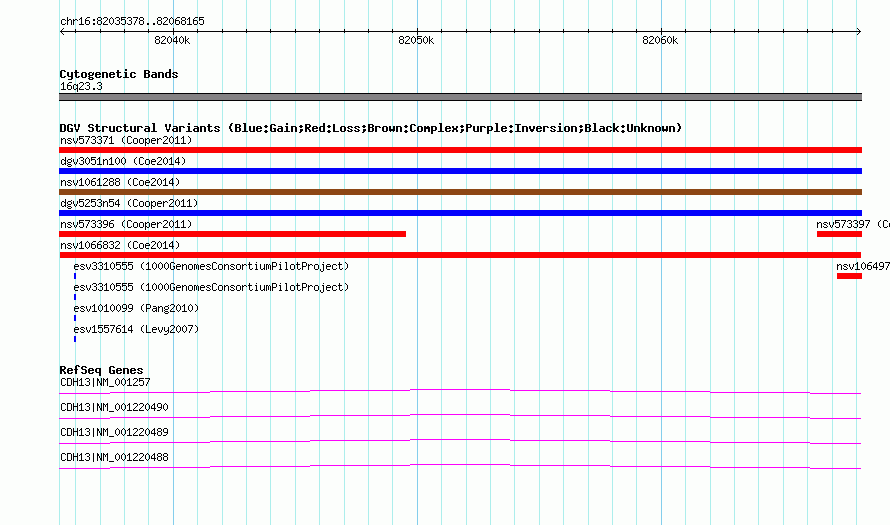Click the nsv1061288 (Coe2014) label
Screen dimensions: 890x525
[x=120, y=182]
